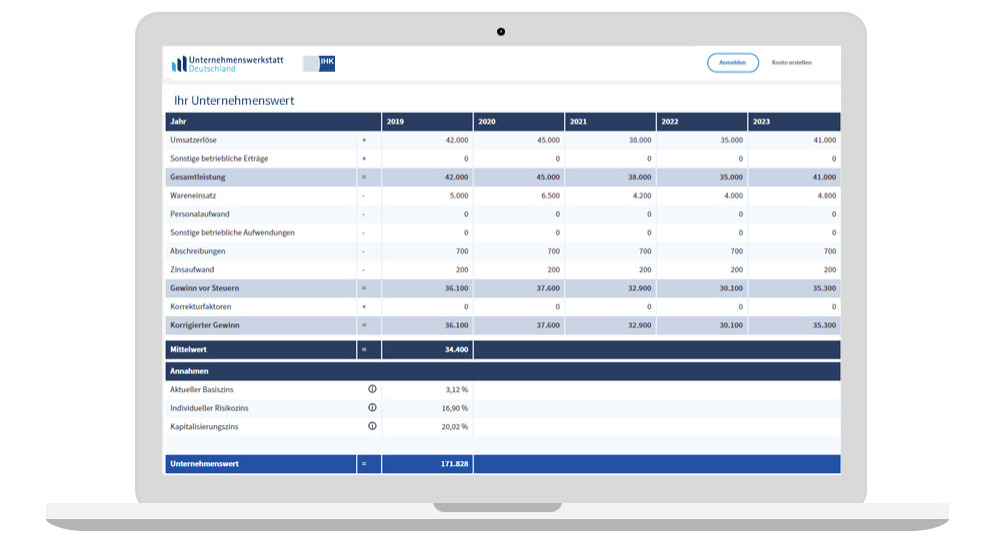The height and width of the screenshot is (560, 998).
Task: Click the 2019 Korrekturfaktoren value cell
Action: click(427, 307)
